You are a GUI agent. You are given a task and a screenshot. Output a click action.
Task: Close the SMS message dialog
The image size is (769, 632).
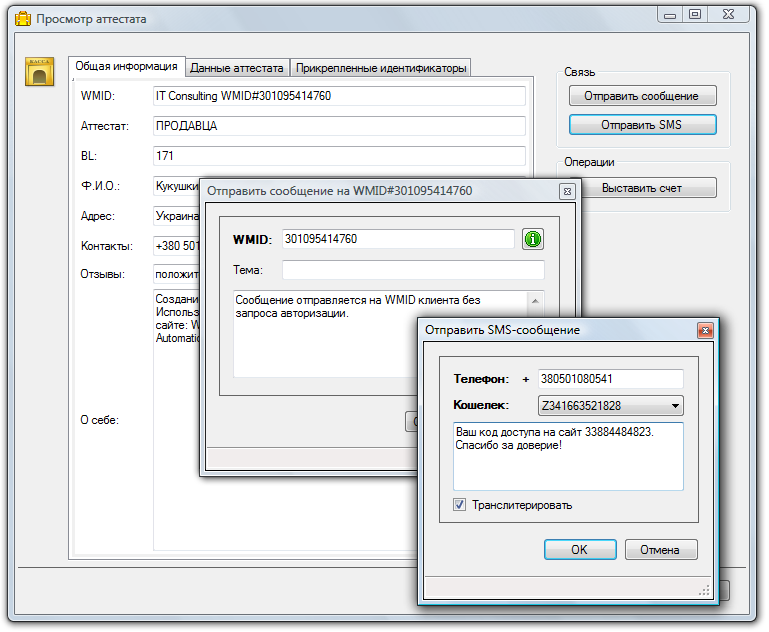tap(705, 329)
